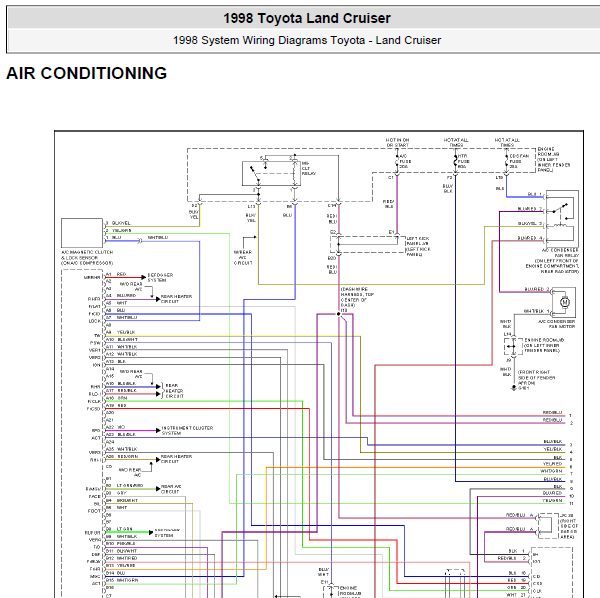This screenshot has width=600, height=598.
Task: Click the CDS FAN FUSE 20A symbol
Action: point(506,161)
